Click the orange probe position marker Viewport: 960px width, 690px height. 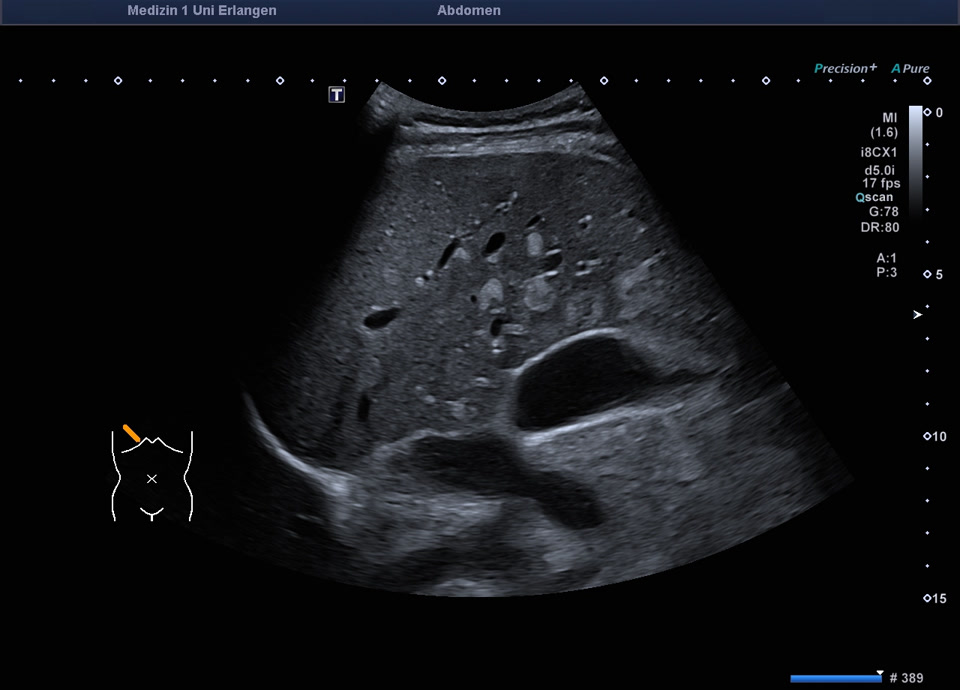click(x=132, y=432)
